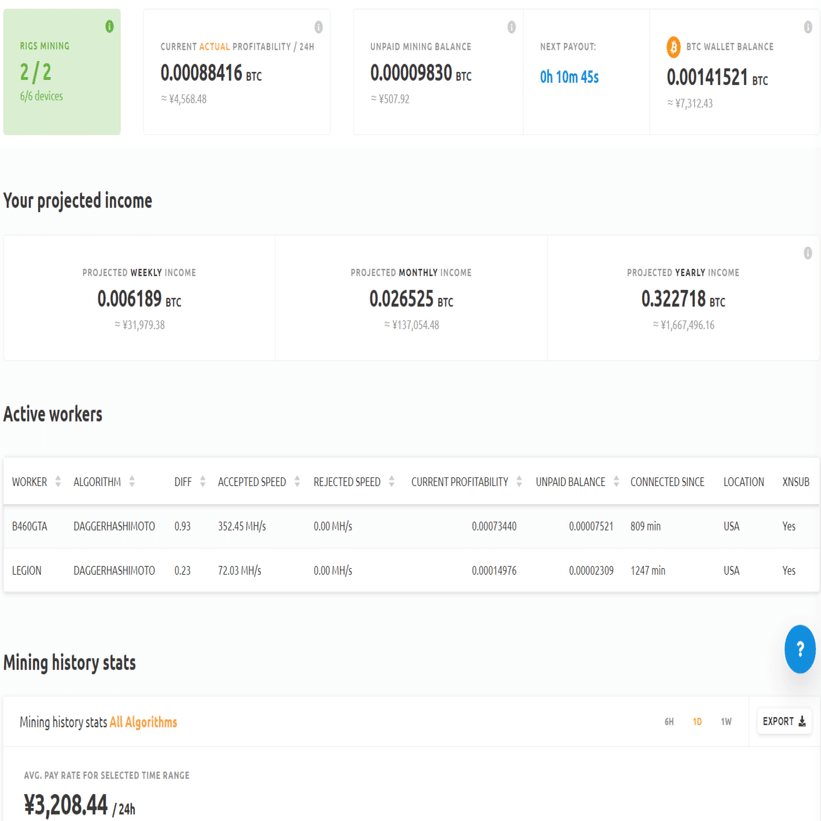Open info tooltip on projected income panel
This screenshot has height=821, width=821.
(x=808, y=253)
